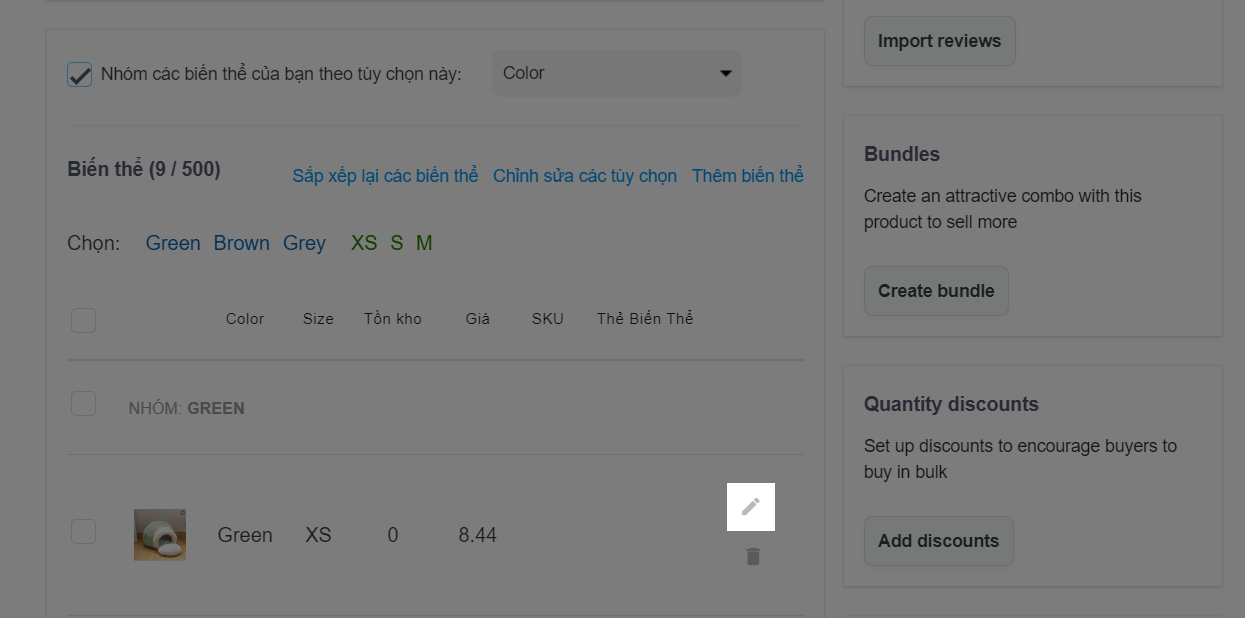Open Chỉnh sửa các tùy chọn link
The width and height of the screenshot is (1245, 618).
tap(585, 176)
